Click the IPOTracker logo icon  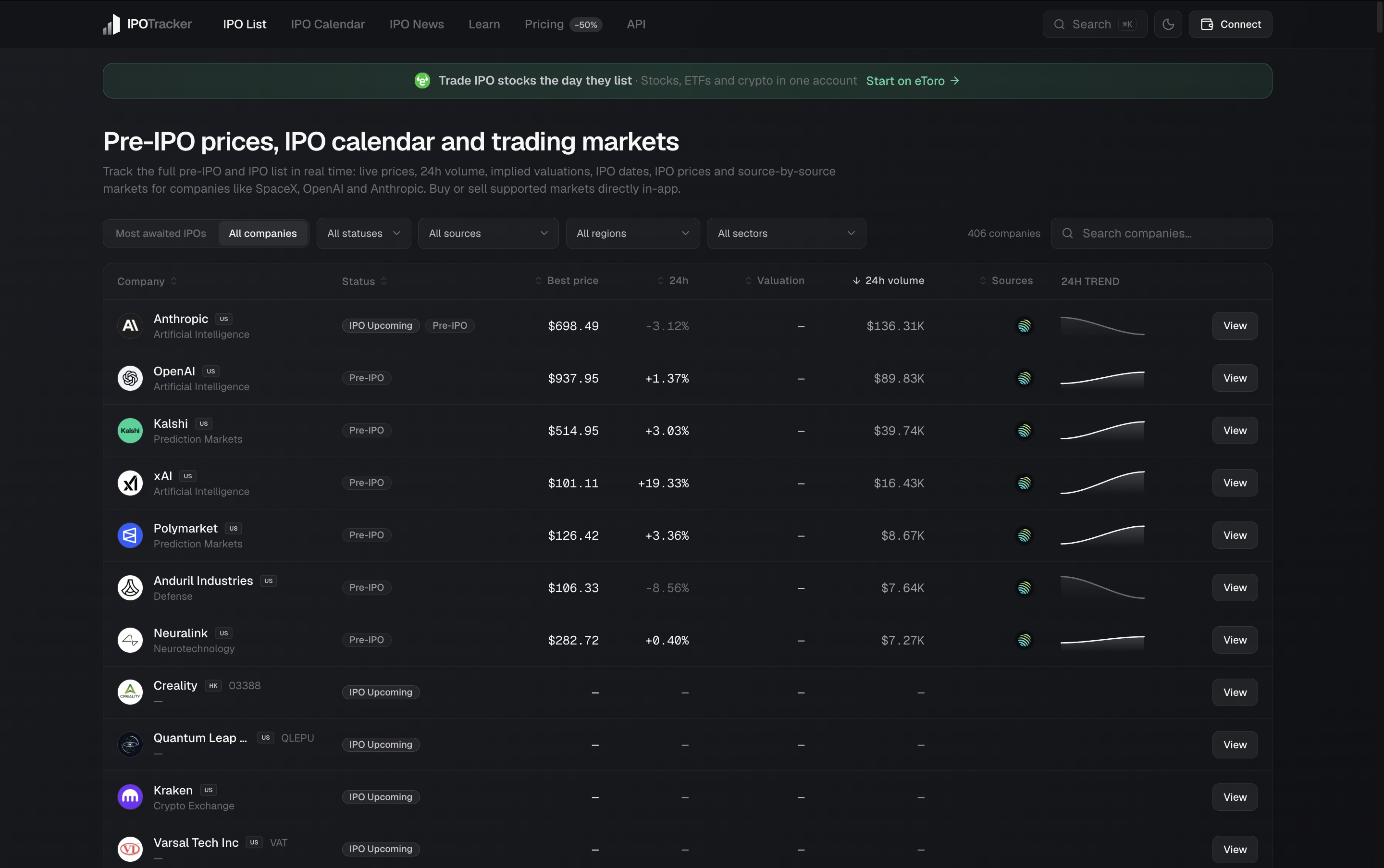[111, 24]
